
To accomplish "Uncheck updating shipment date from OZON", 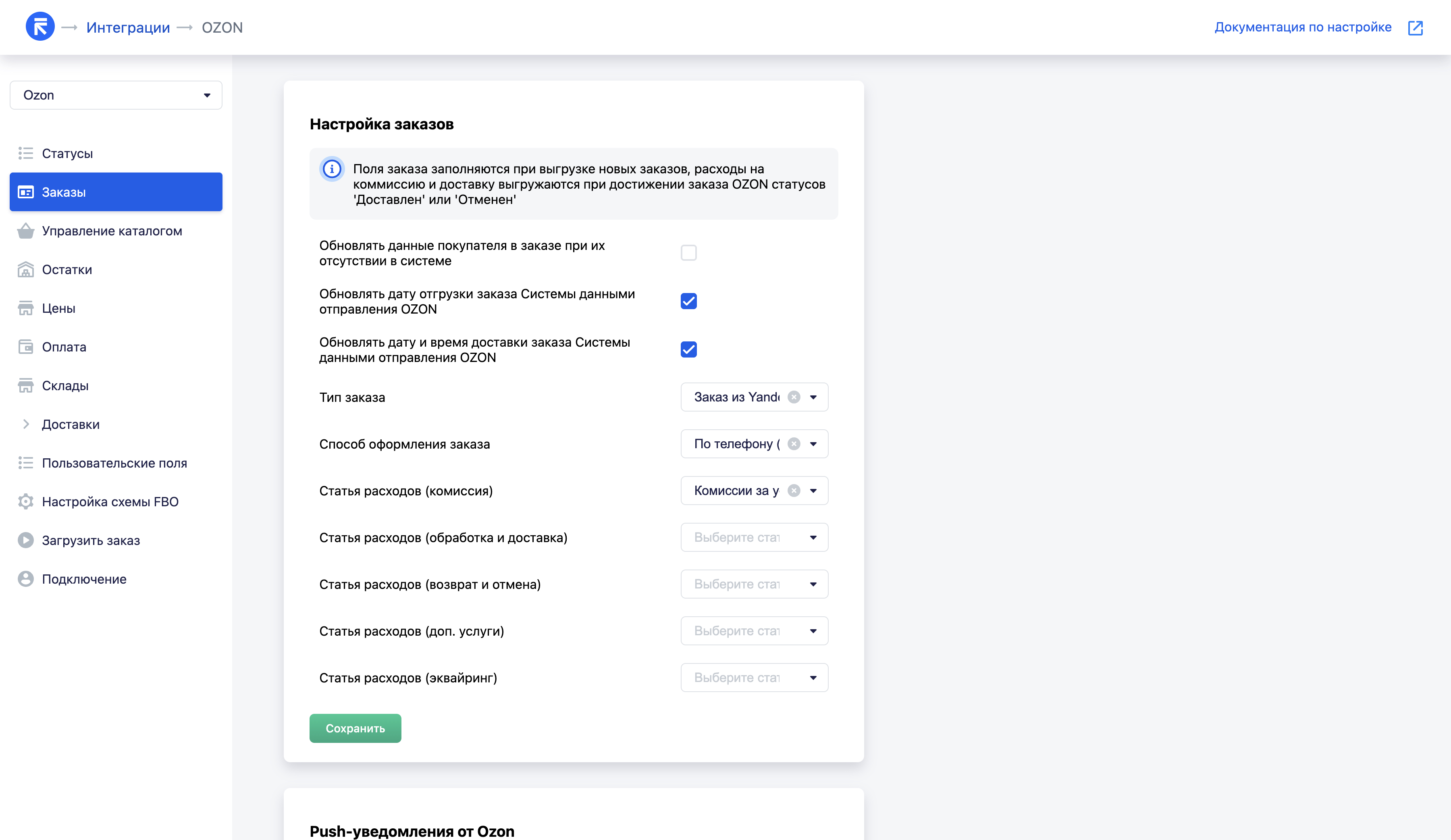I will point(688,301).
